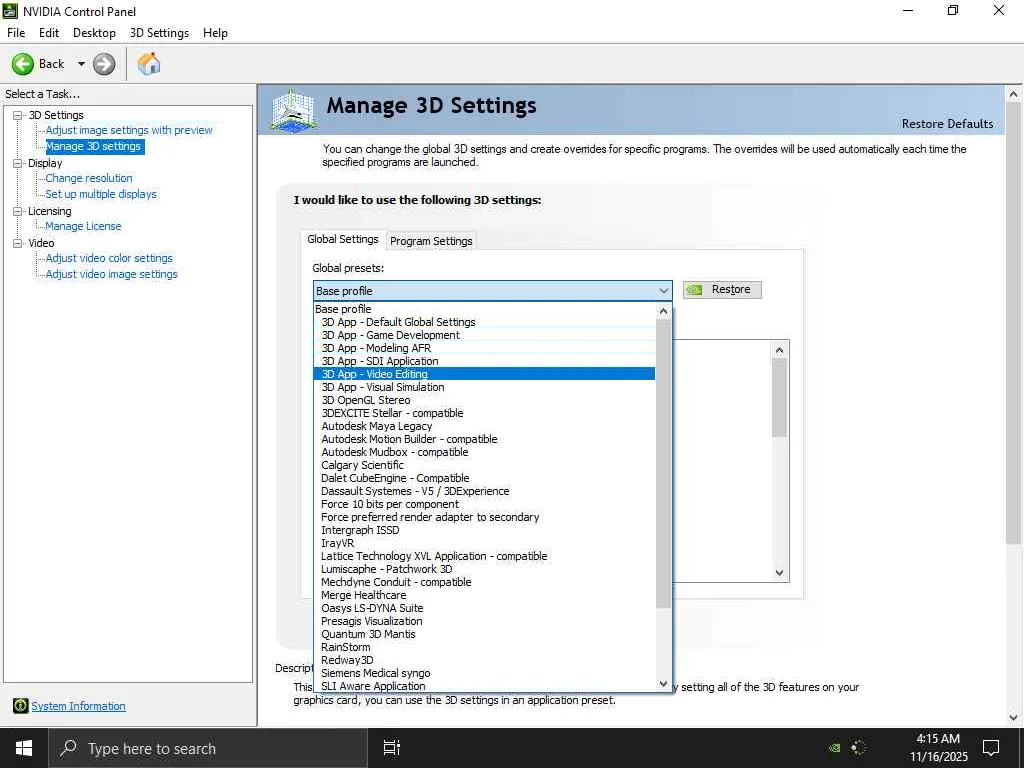Collapse the Display tree node
This screenshot has width=1024, height=768.
point(18,163)
